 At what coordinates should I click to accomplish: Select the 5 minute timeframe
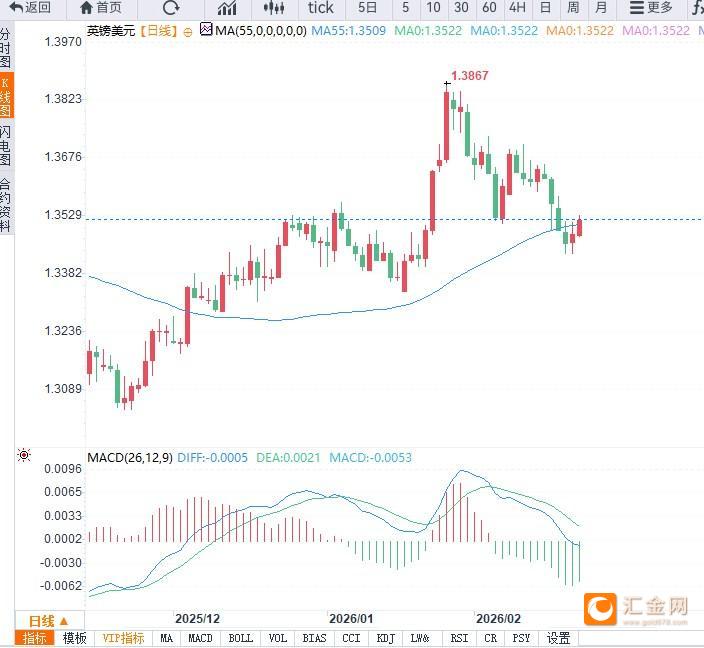pyautogui.click(x=405, y=8)
